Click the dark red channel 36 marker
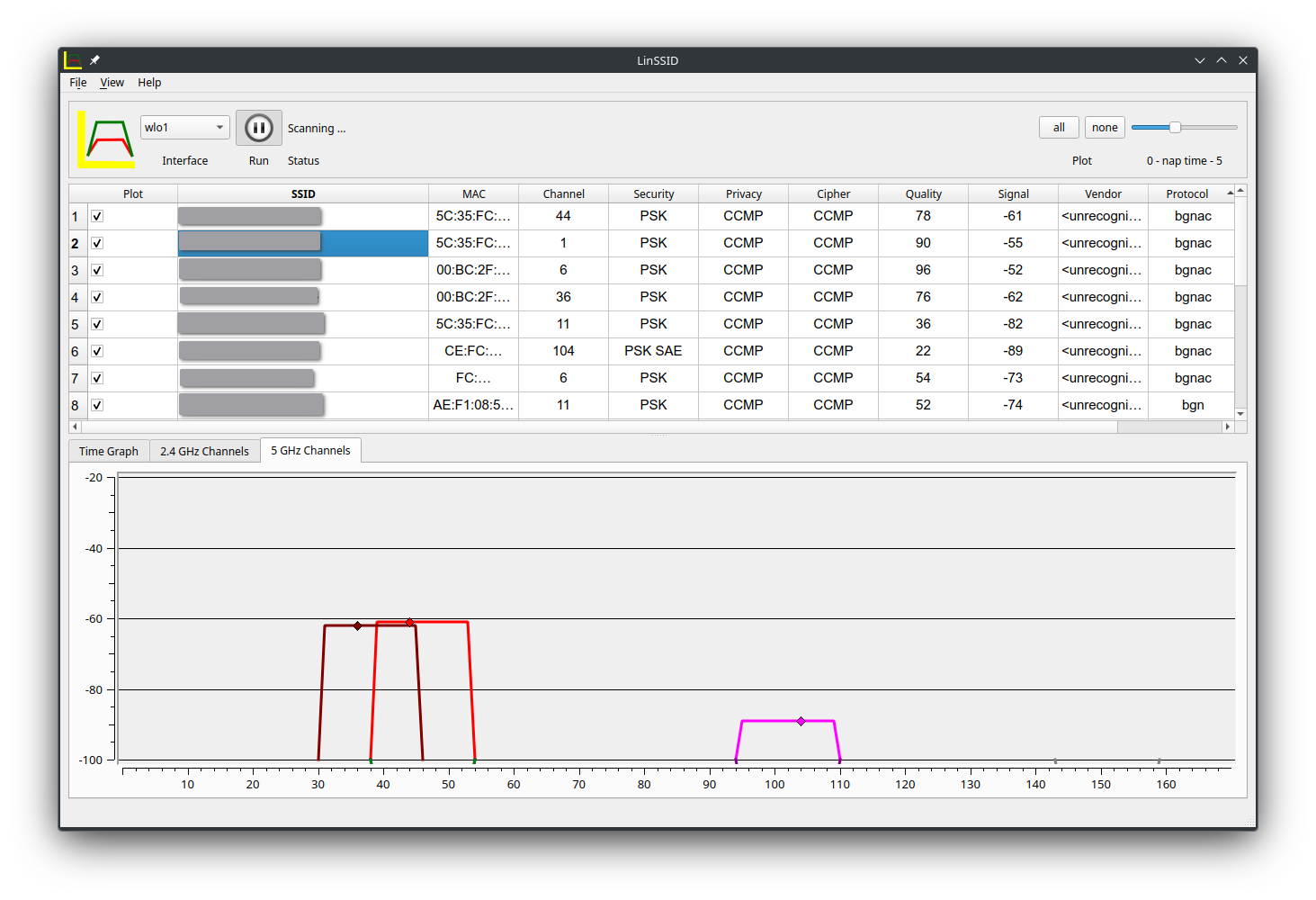1316x900 pixels. pyautogui.click(x=357, y=625)
